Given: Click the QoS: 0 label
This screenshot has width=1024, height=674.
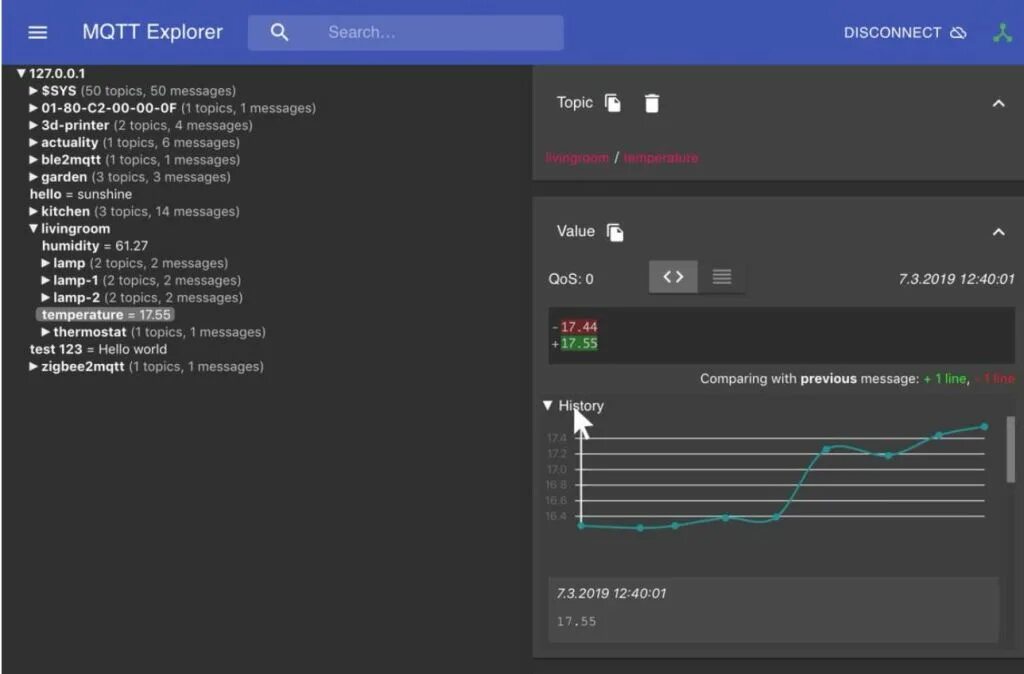Looking at the screenshot, I should coord(571,280).
